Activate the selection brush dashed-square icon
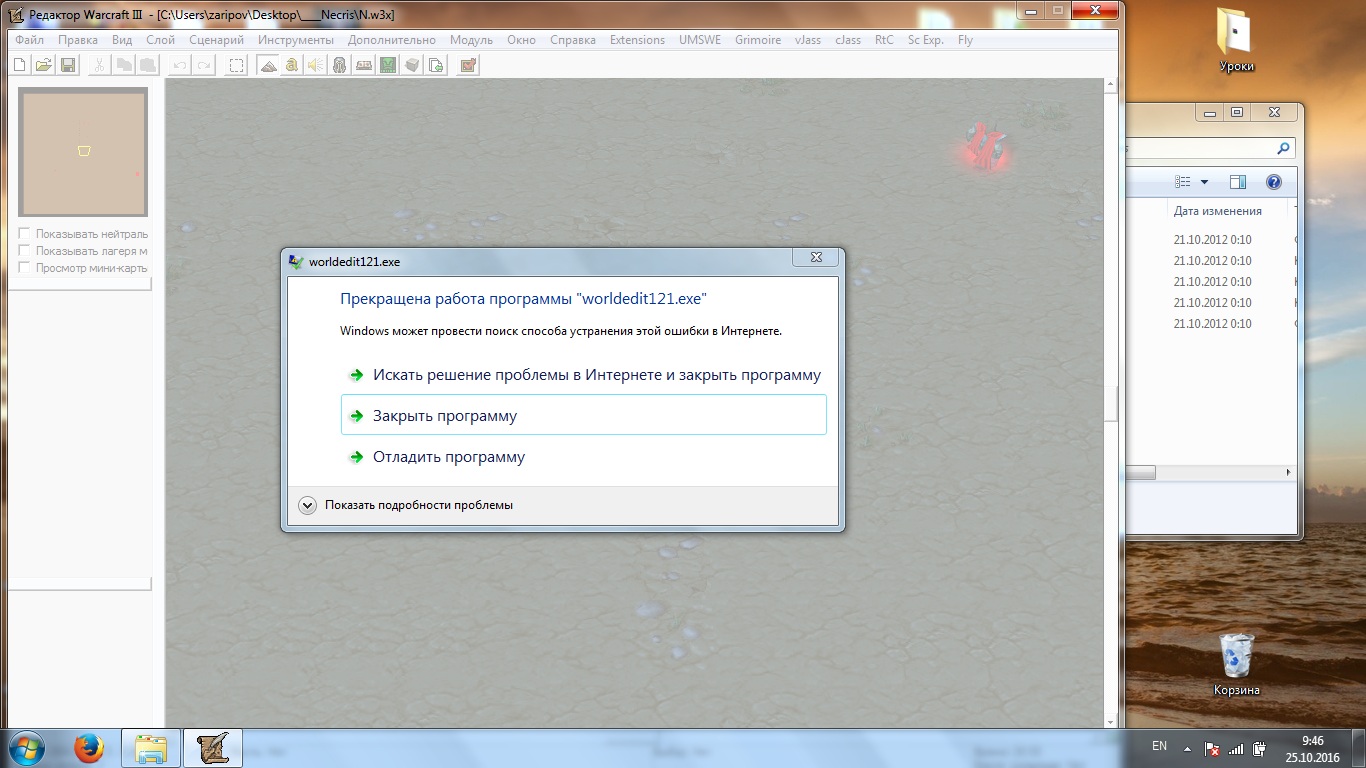Image resolution: width=1366 pixels, height=768 pixels. (x=236, y=65)
